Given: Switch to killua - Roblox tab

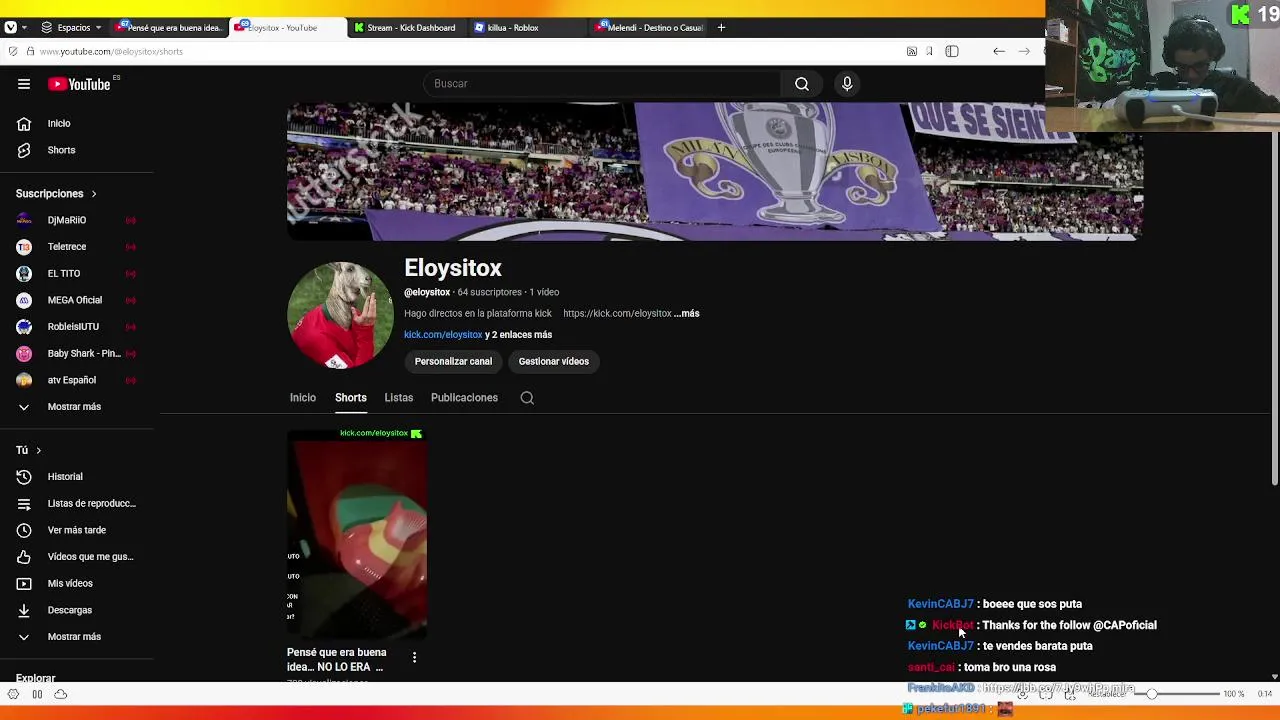Looking at the screenshot, I should (525, 27).
